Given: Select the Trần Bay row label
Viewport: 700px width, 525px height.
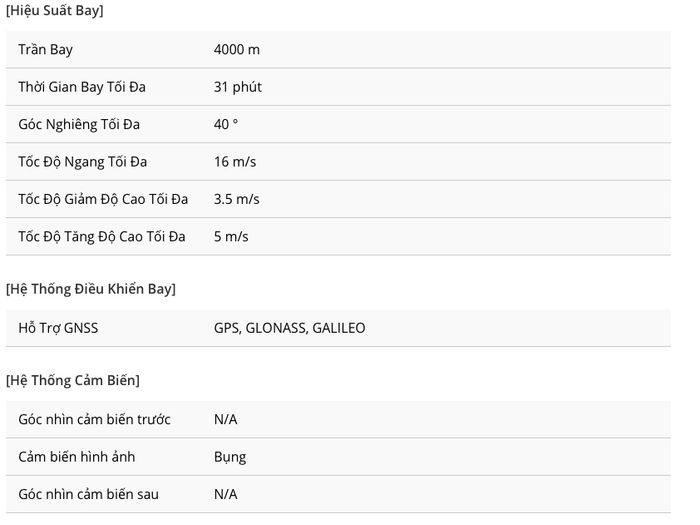Looking at the screenshot, I should pos(46,50).
